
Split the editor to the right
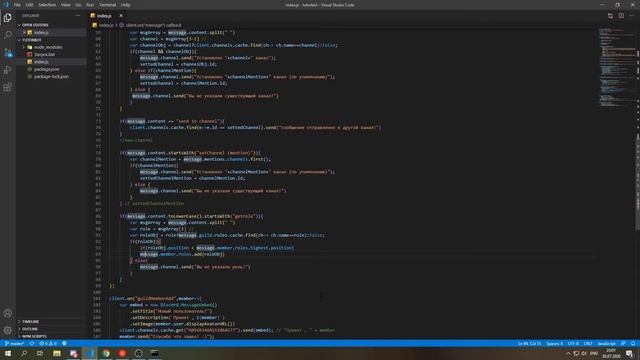(621, 16)
